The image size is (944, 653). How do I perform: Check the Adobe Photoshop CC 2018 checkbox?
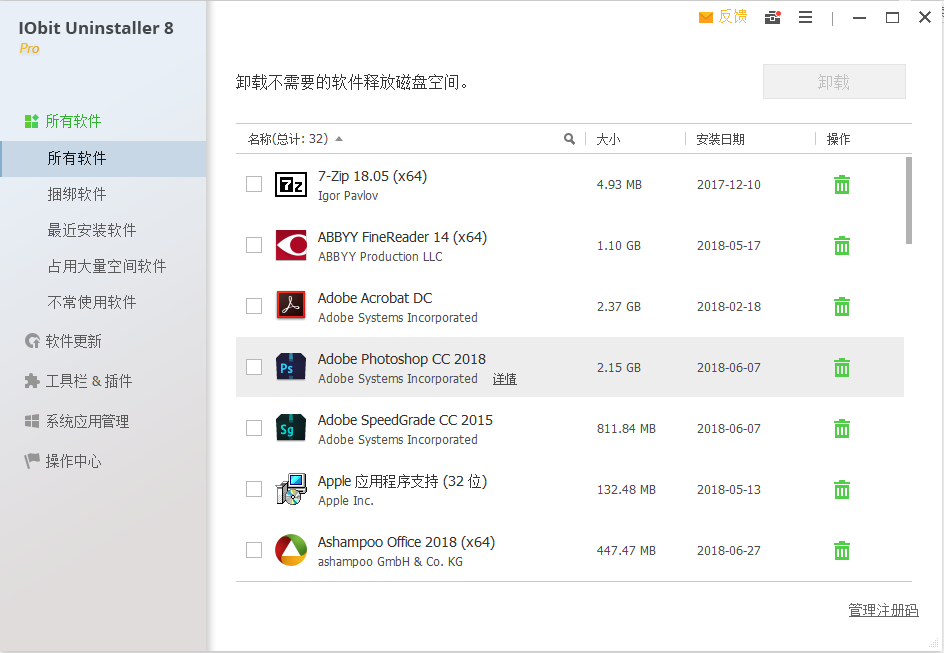[x=254, y=367]
